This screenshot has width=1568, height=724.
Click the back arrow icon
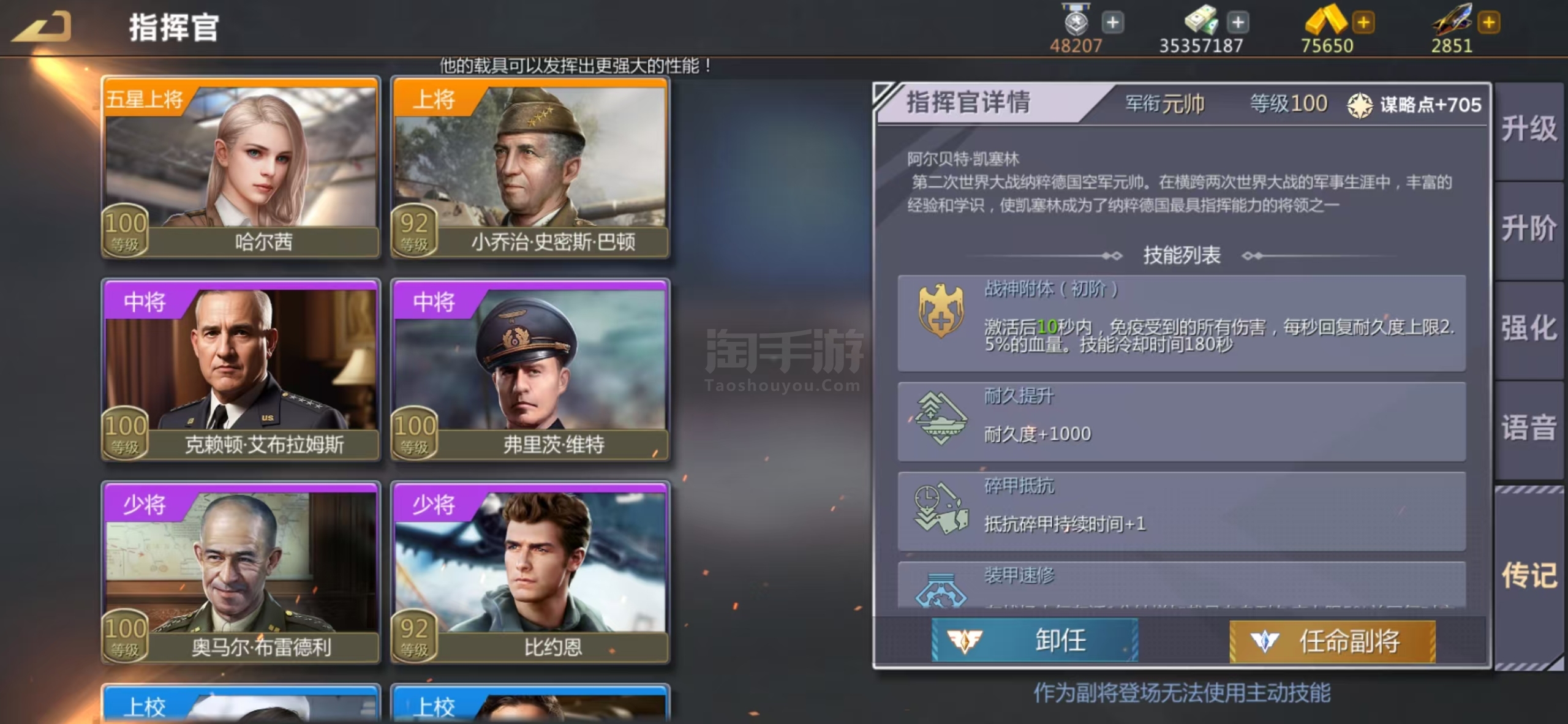(x=42, y=27)
